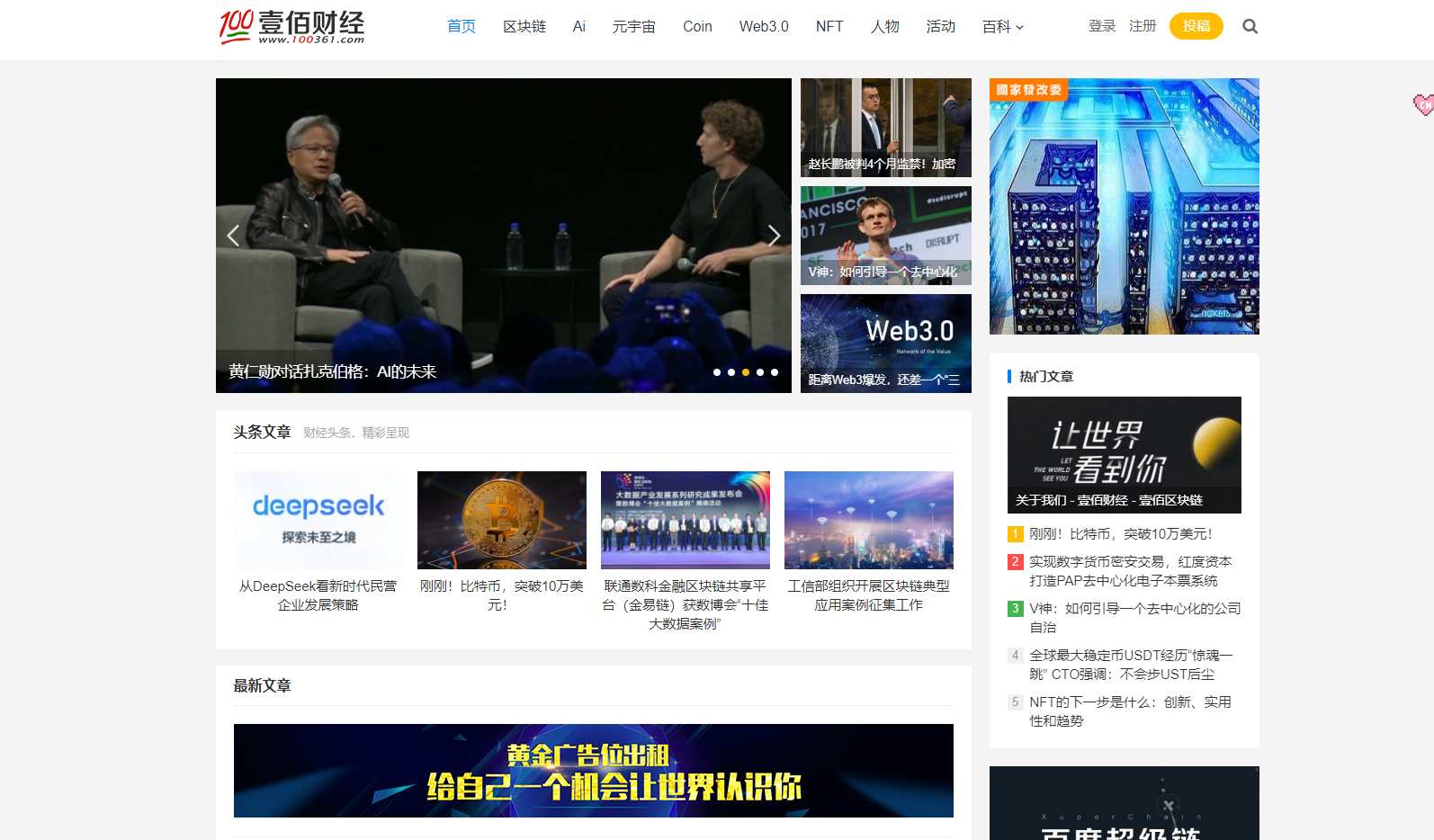Click the yellow 投稿 button
The width and height of the screenshot is (1434, 840).
1196,26
